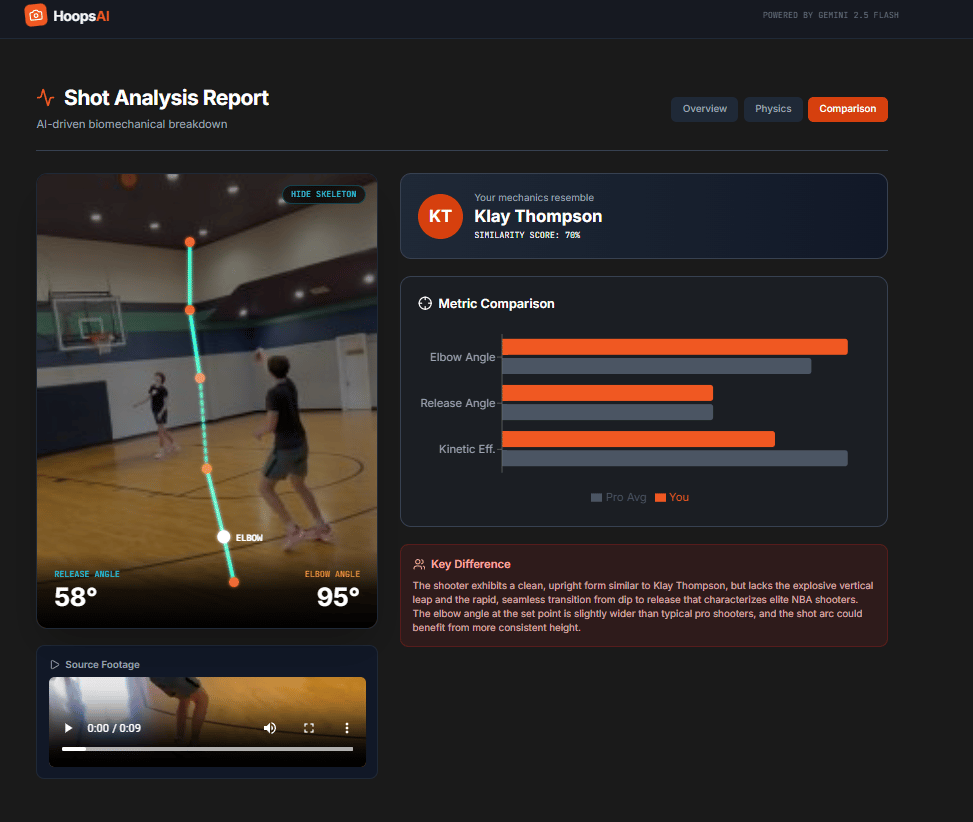
Task: Click the Similarity Score 70% text
Action: pos(527,235)
